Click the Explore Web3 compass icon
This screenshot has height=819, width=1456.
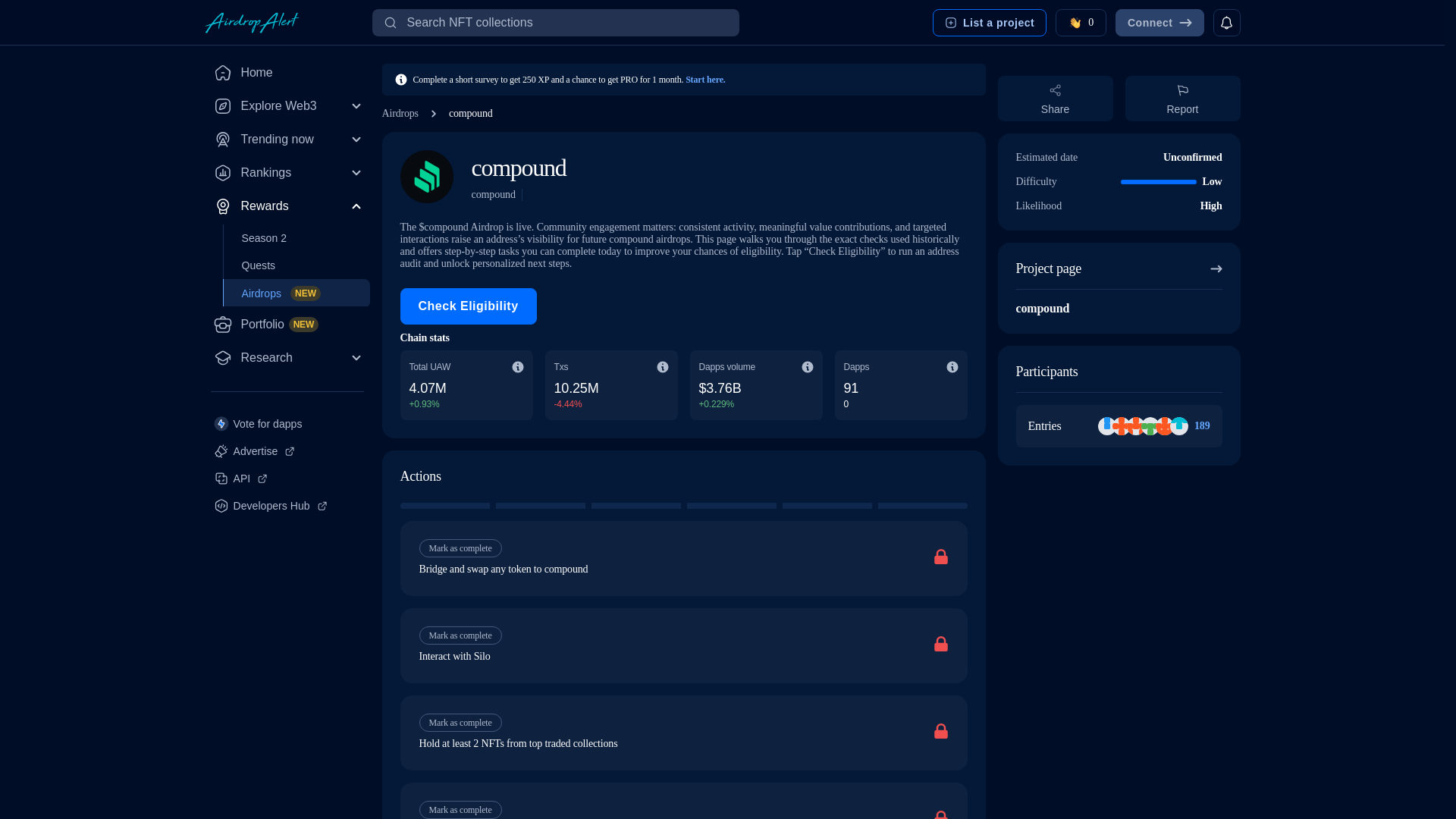pyautogui.click(x=222, y=106)
